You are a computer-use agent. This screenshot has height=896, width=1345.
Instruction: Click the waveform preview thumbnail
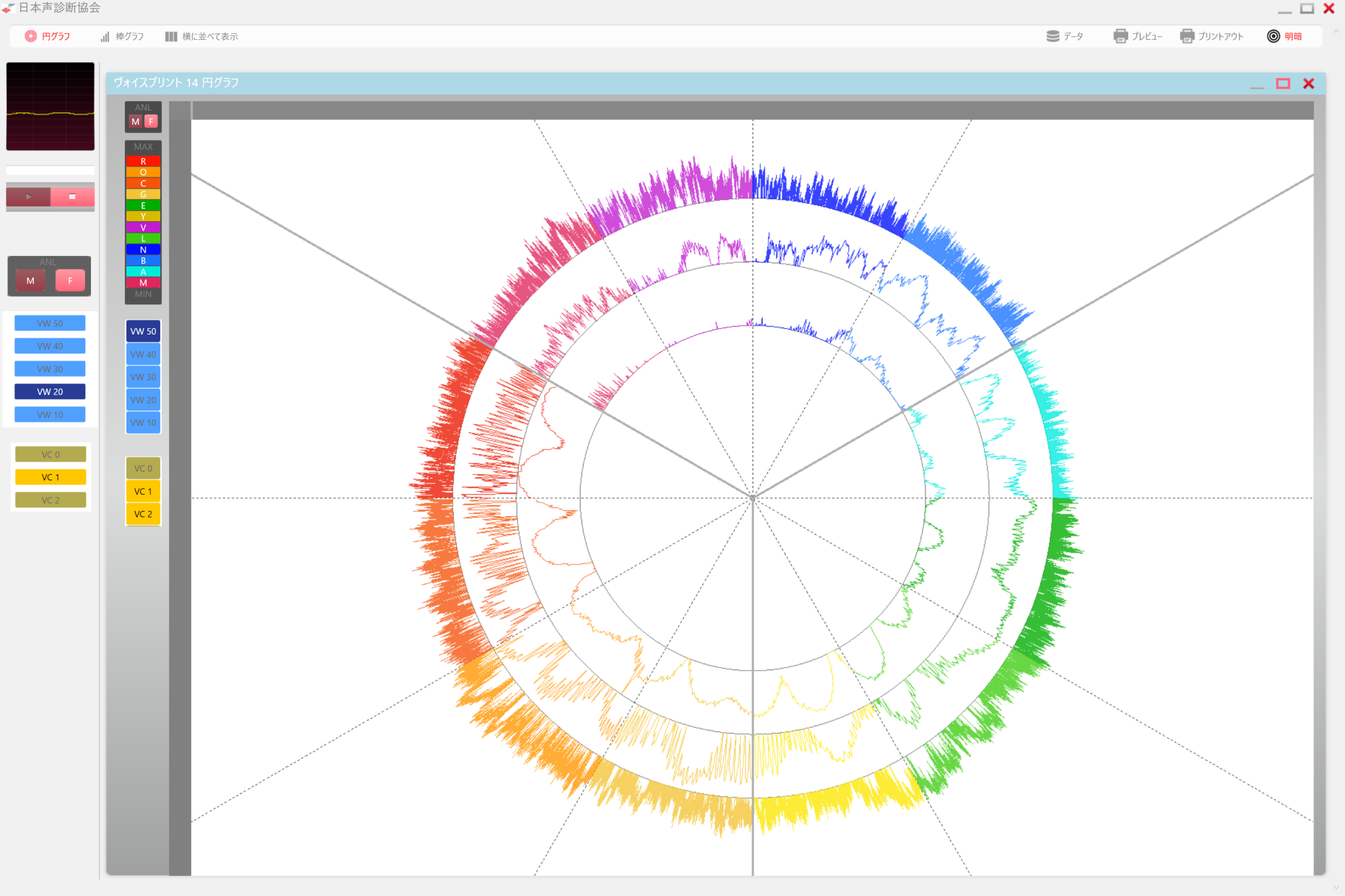(50, 106)
